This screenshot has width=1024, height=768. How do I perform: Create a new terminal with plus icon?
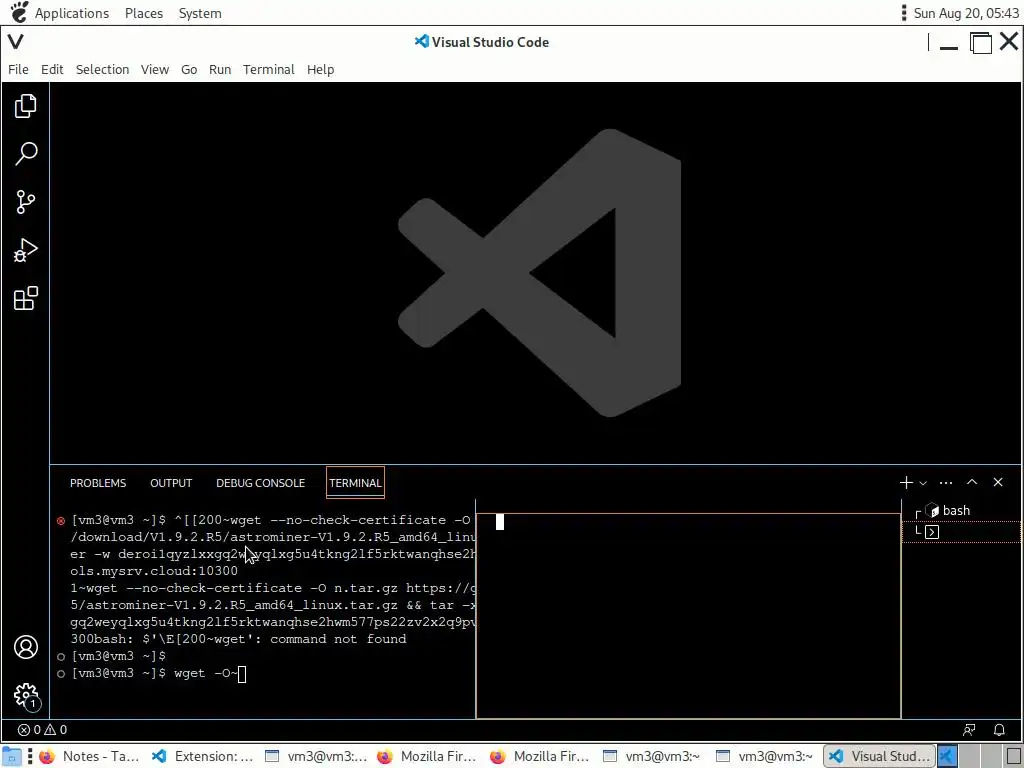[x=906, y=483]
